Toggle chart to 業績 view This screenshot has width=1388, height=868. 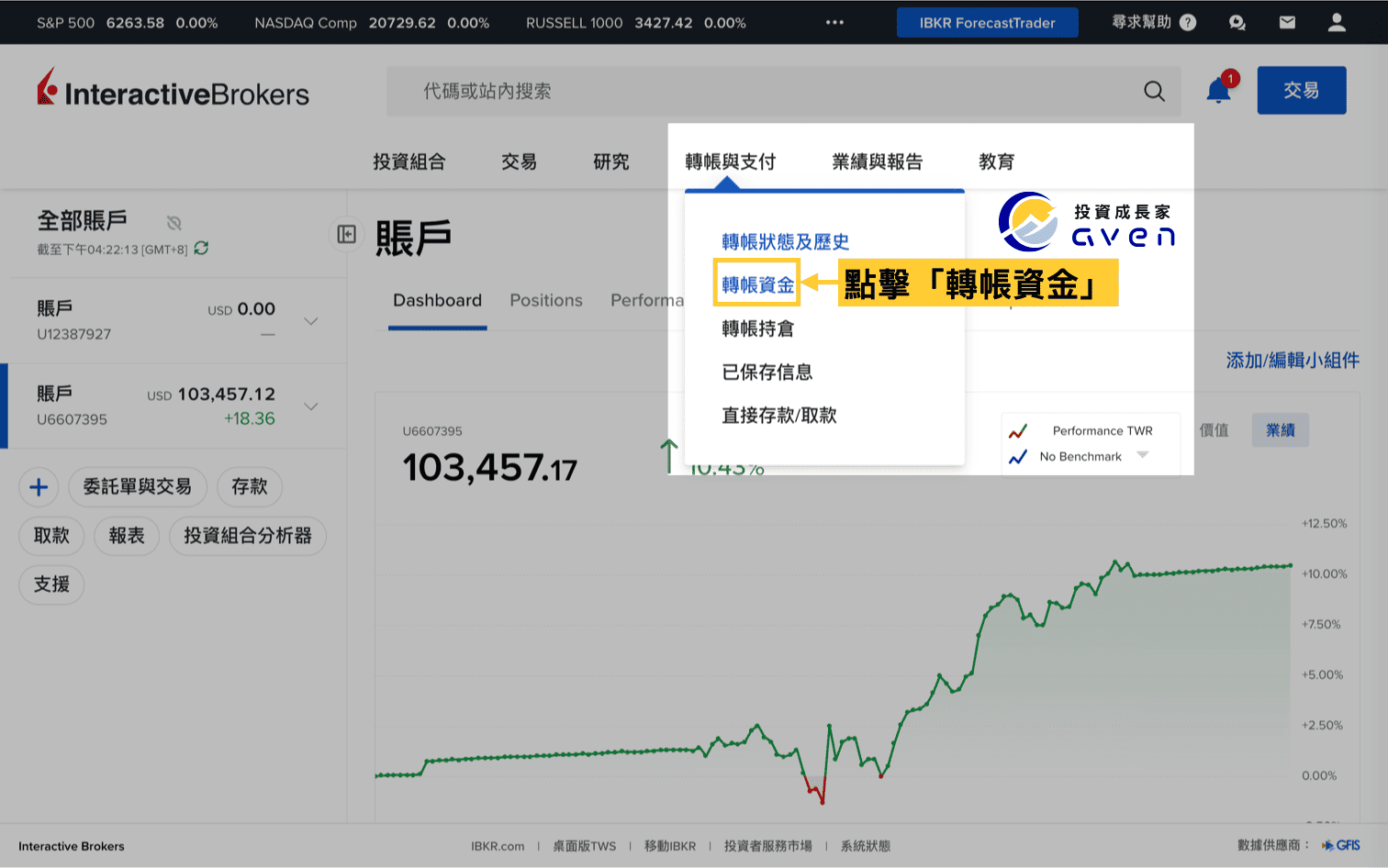click(x=1281, y=430)
